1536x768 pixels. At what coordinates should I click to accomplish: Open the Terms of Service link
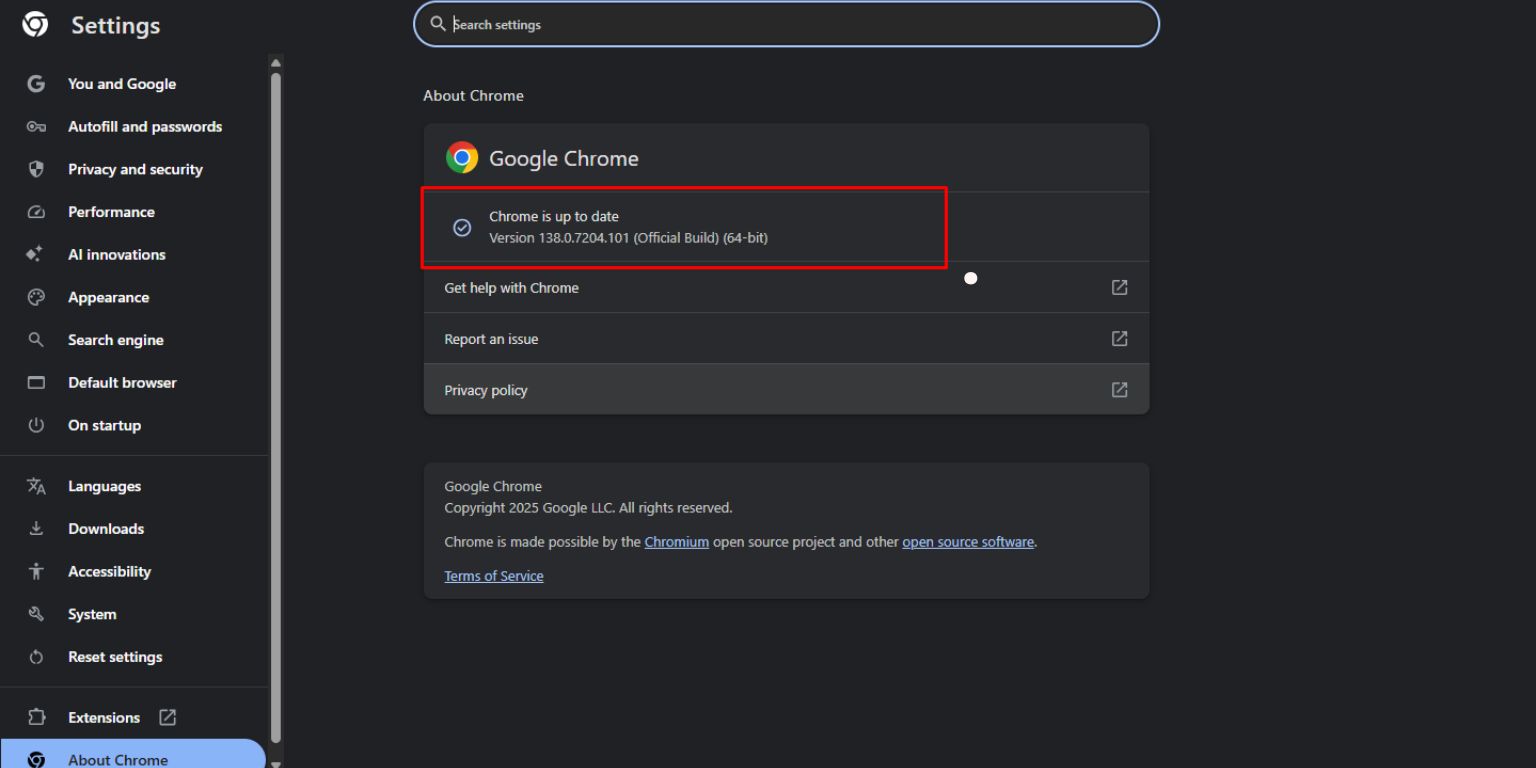tap(494, 576)
